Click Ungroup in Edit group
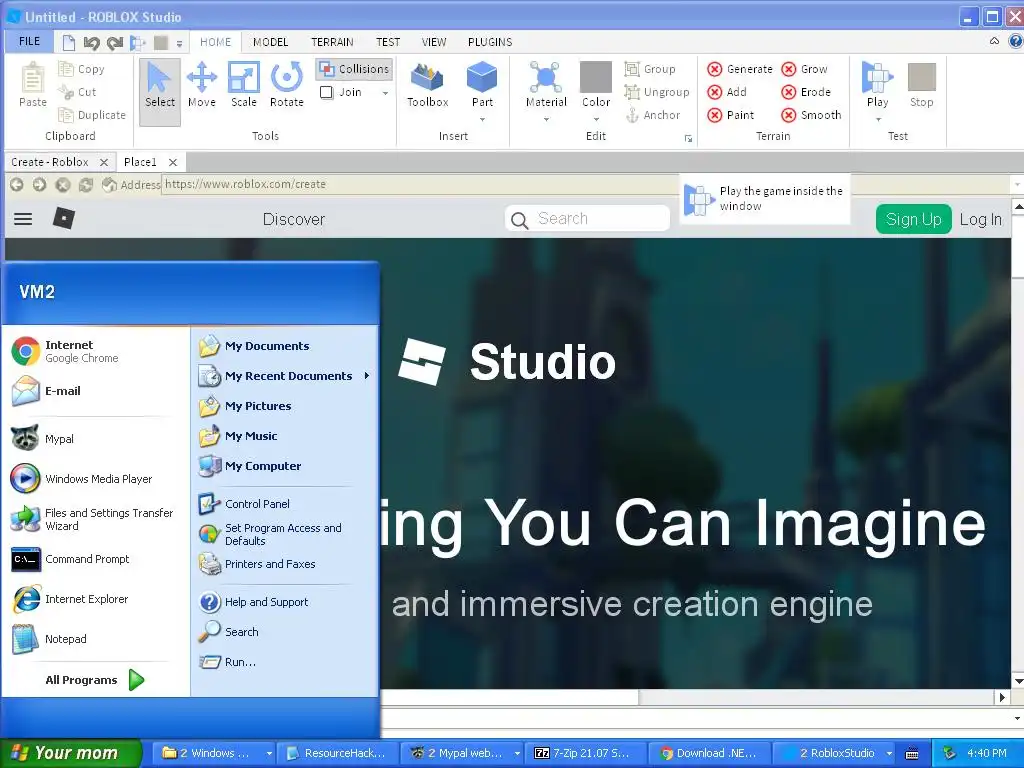Viewport: 1024px width, 768px height. coord(657,92)
